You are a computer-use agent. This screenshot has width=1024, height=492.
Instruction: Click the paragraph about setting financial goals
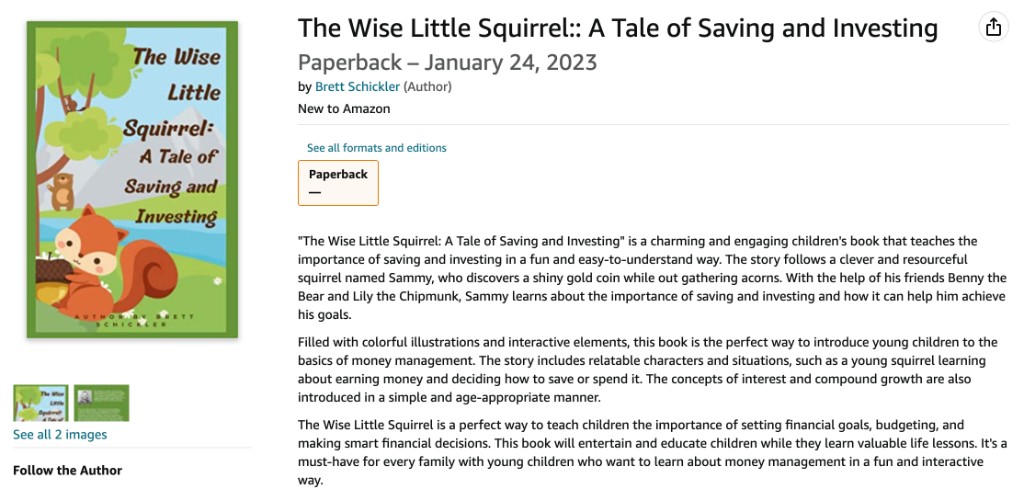[650, 452]
